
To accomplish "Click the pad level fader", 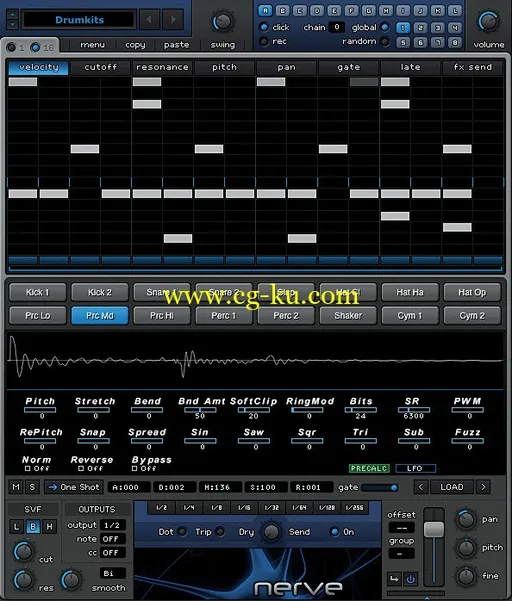I will click(434, 529).
